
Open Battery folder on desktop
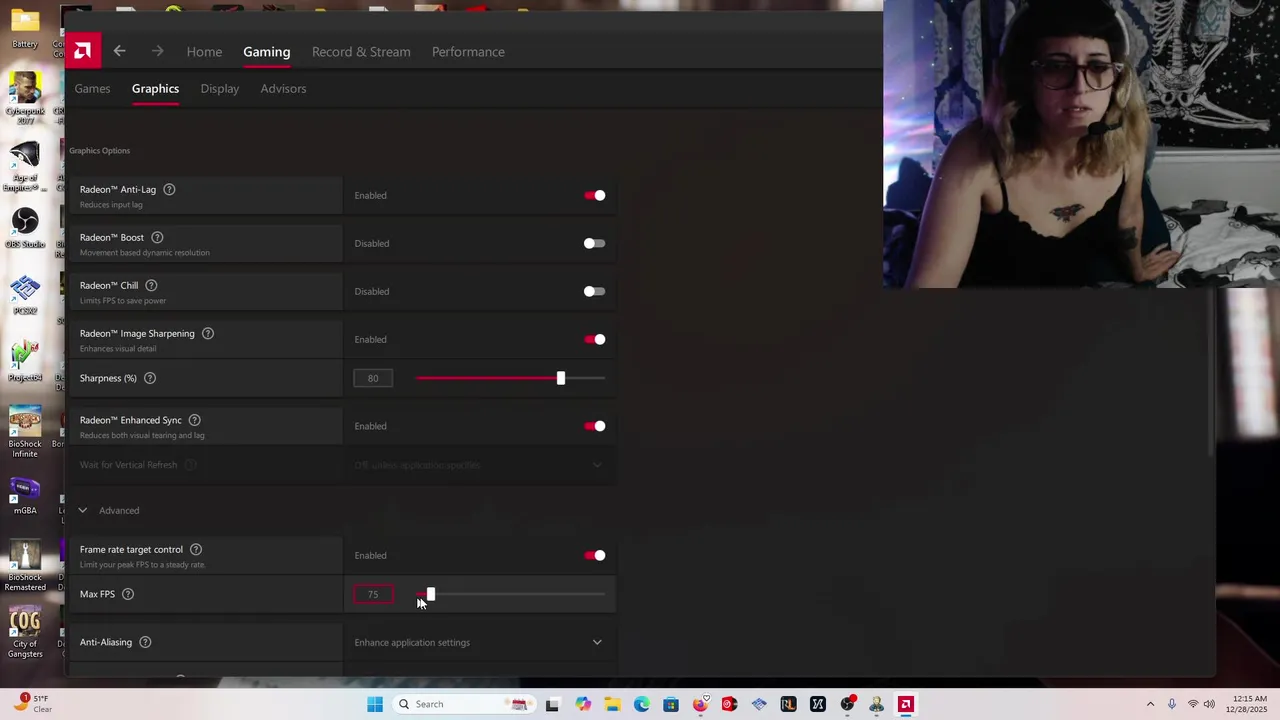[25, 27]
